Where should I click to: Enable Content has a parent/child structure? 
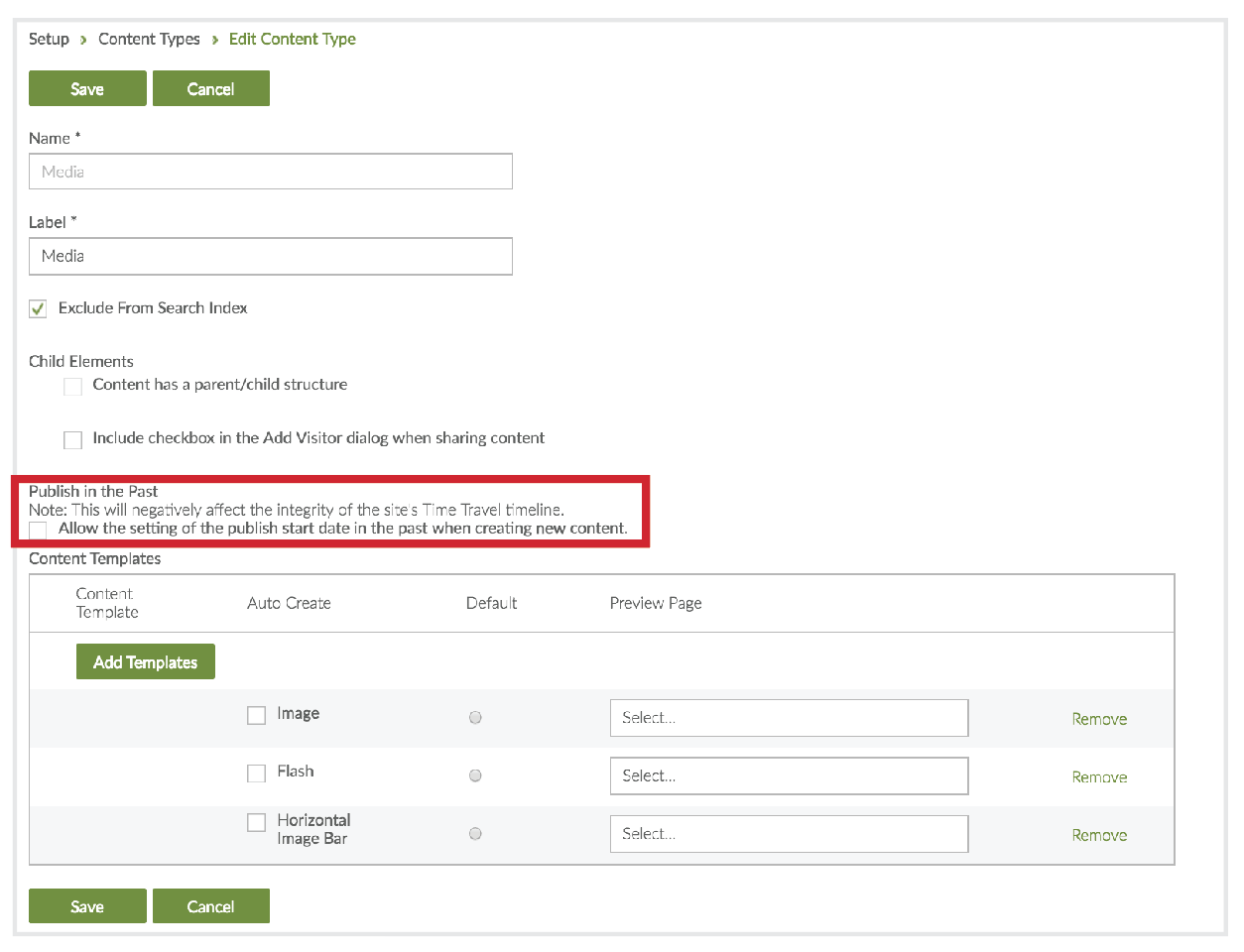click(x=72, y=386)
